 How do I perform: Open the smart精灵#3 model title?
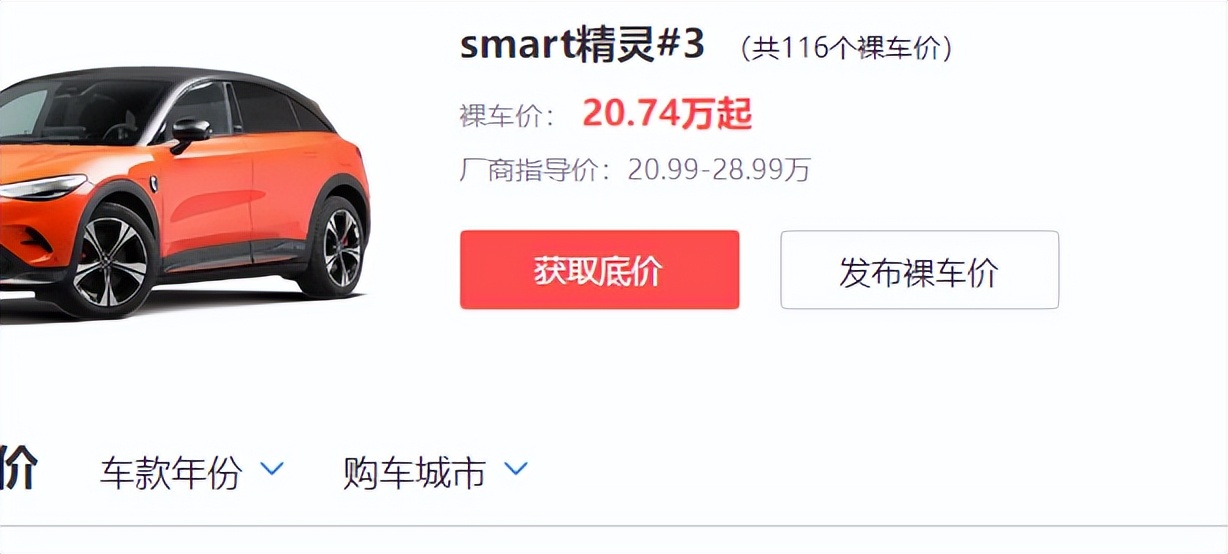[x=582, y=45]
